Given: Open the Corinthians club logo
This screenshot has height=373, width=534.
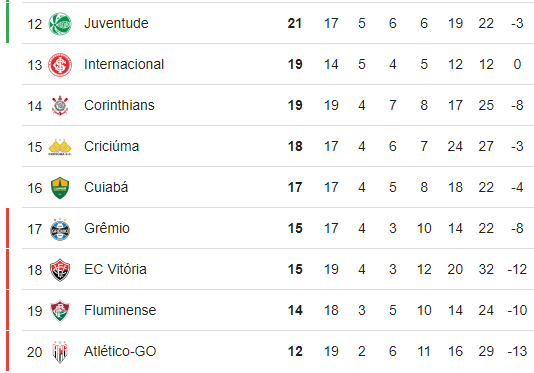Looking at the screenshot, I should click(60, 106).
